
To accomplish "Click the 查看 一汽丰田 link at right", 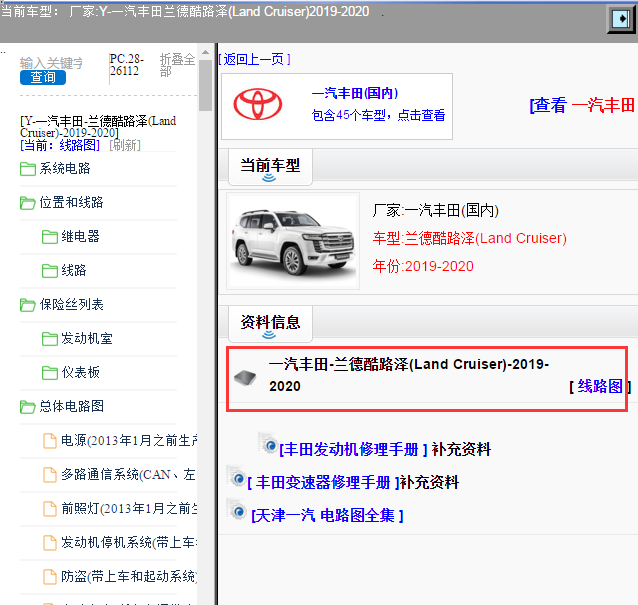I will 582,105.
